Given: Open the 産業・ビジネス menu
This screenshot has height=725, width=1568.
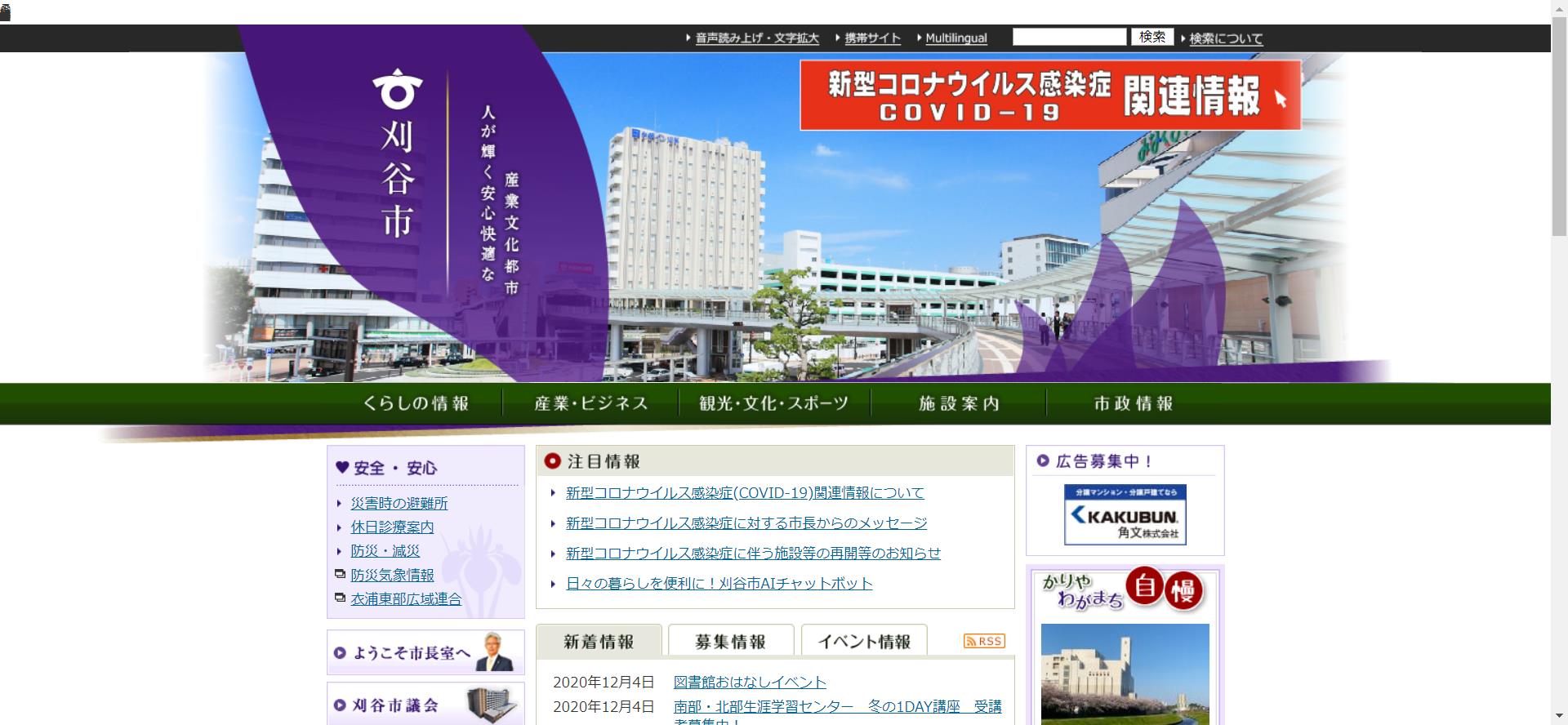Looking at the screenshot, I should [x=591, y=403].
